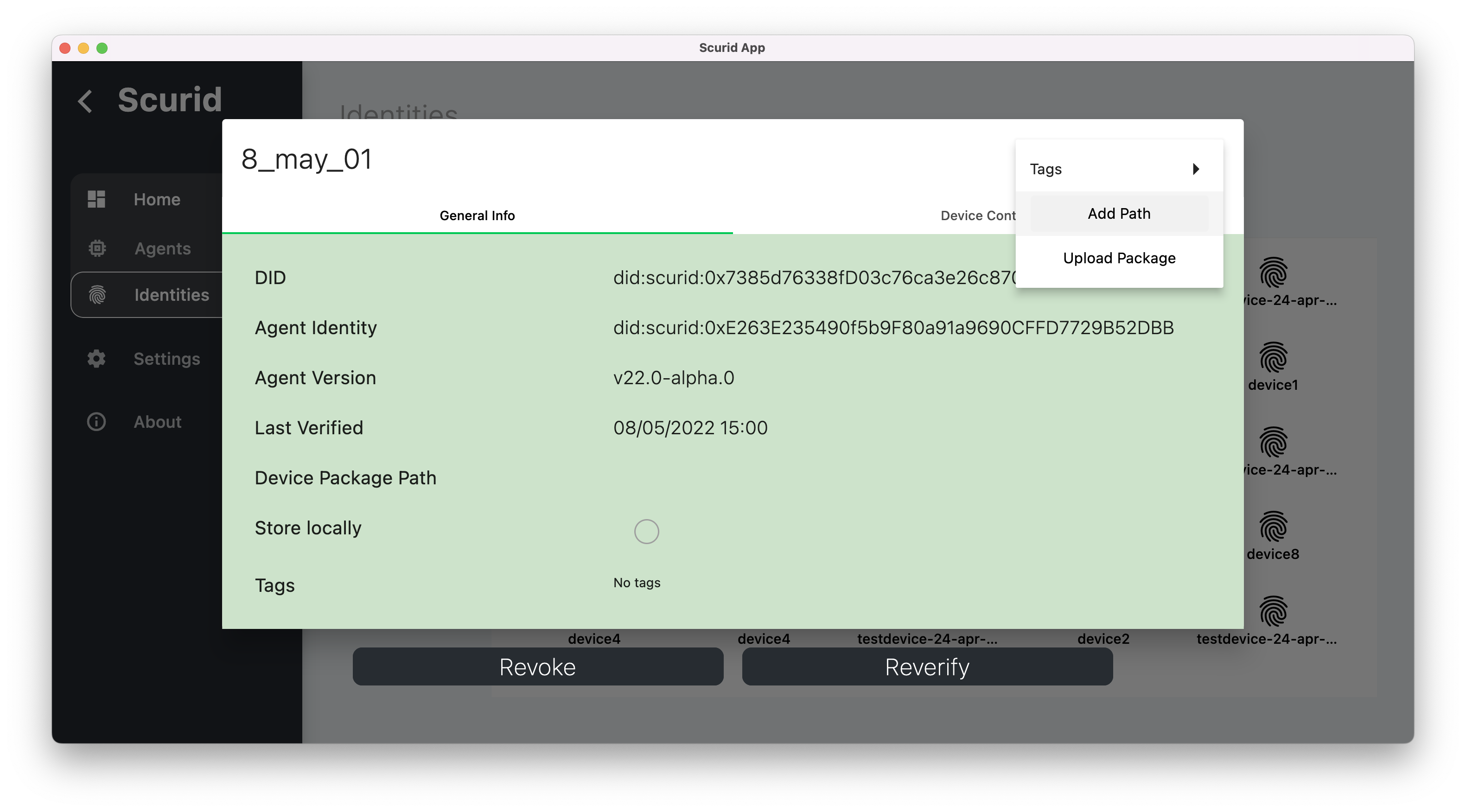Click the Scurid logo text

tap(170, 100)
